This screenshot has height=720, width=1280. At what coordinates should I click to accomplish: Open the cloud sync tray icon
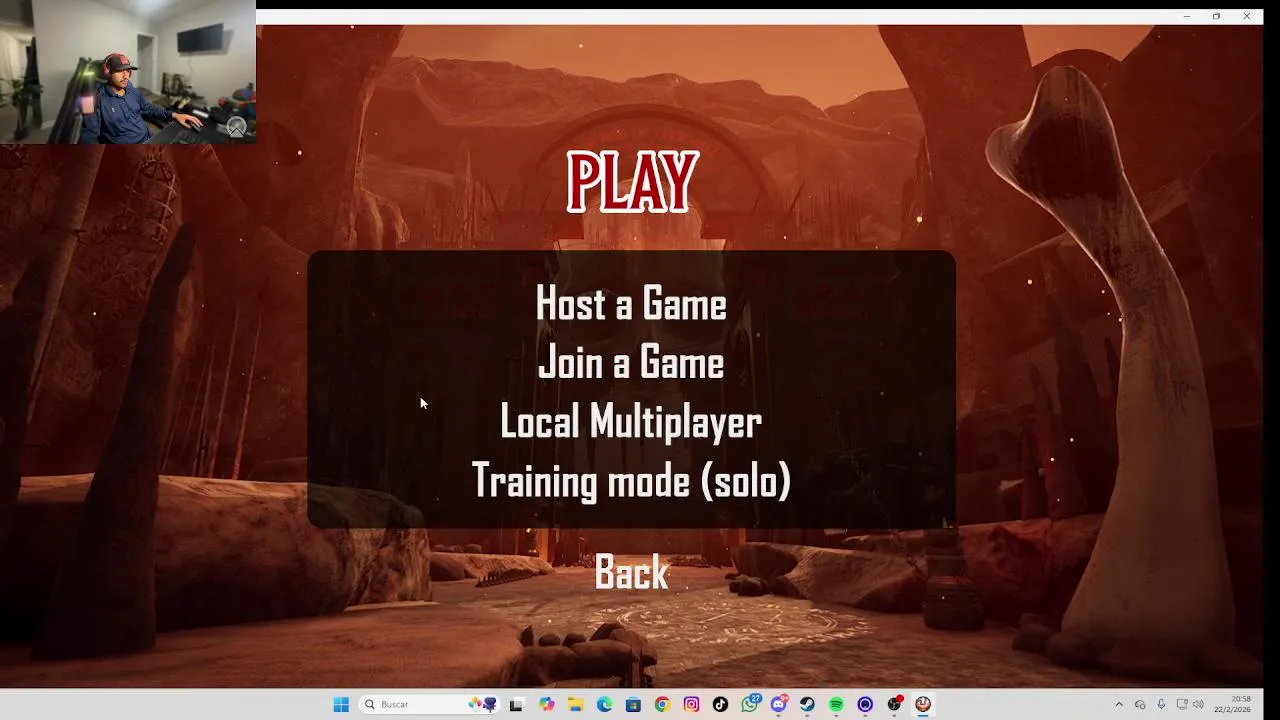click(1140, 704)
